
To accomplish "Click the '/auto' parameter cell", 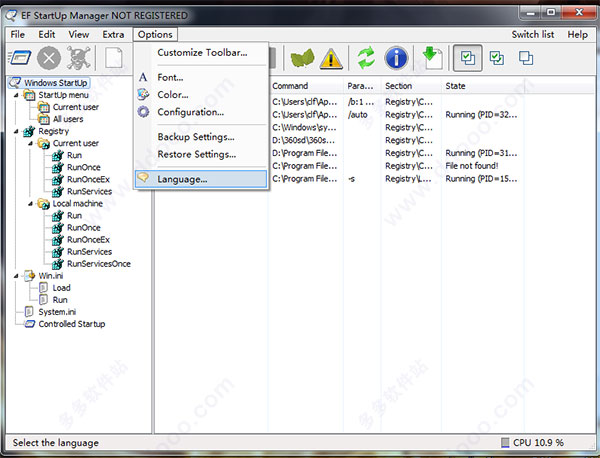I will click(357, 114).
